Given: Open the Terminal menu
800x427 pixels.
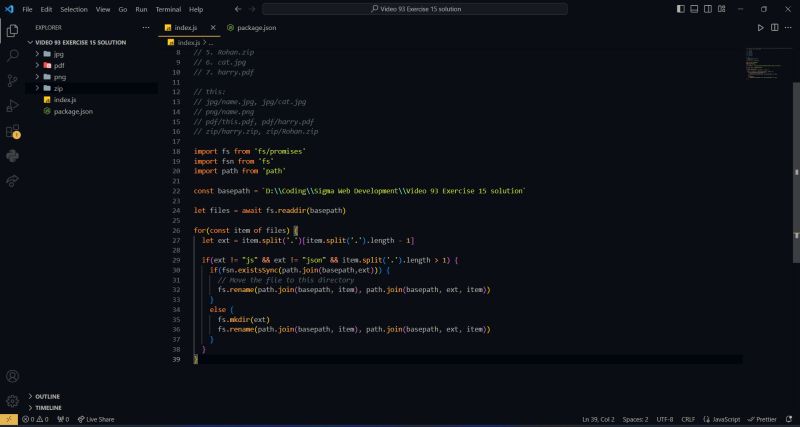Looking at the screenshot, I should pyautogui.click(x=168, y=9).
